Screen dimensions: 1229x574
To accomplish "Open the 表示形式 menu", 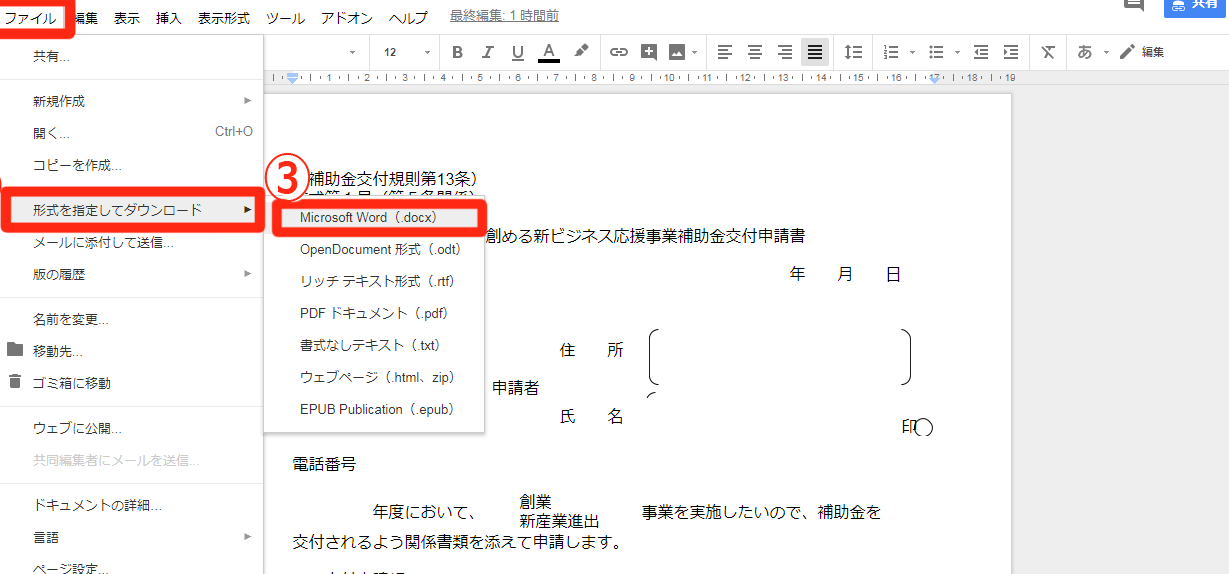I will point(224,17).
